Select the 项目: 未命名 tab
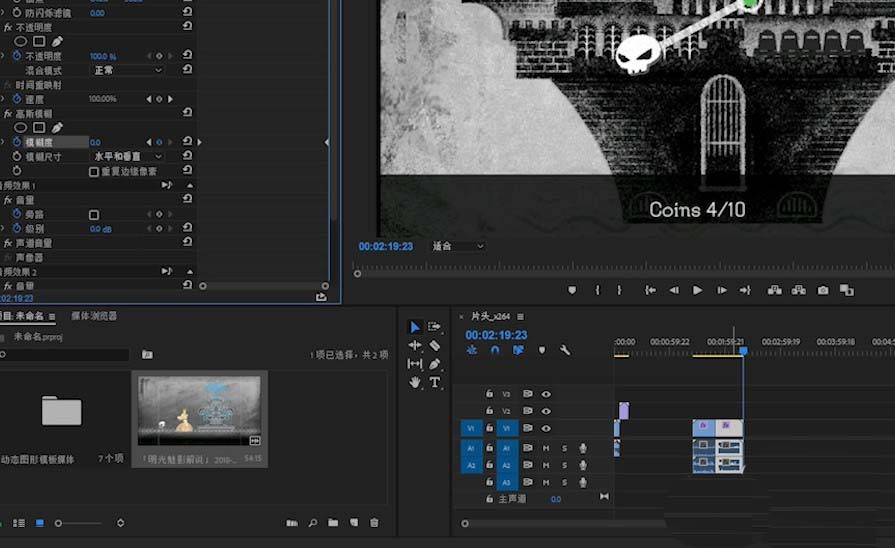895x548 pixels. [x=22, y=316]
